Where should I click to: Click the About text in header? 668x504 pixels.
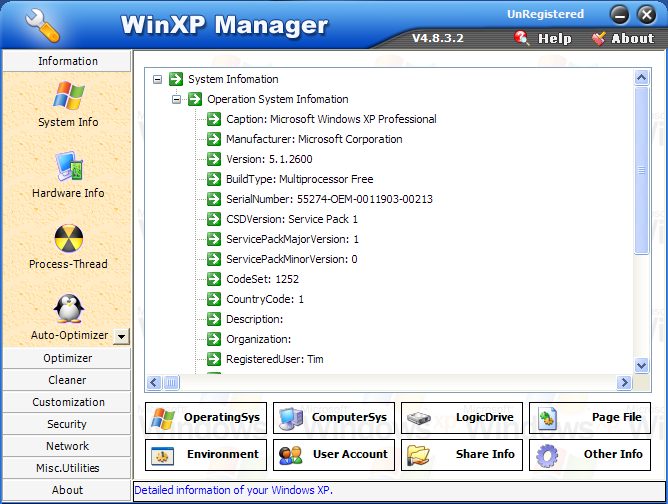(632, 38)
